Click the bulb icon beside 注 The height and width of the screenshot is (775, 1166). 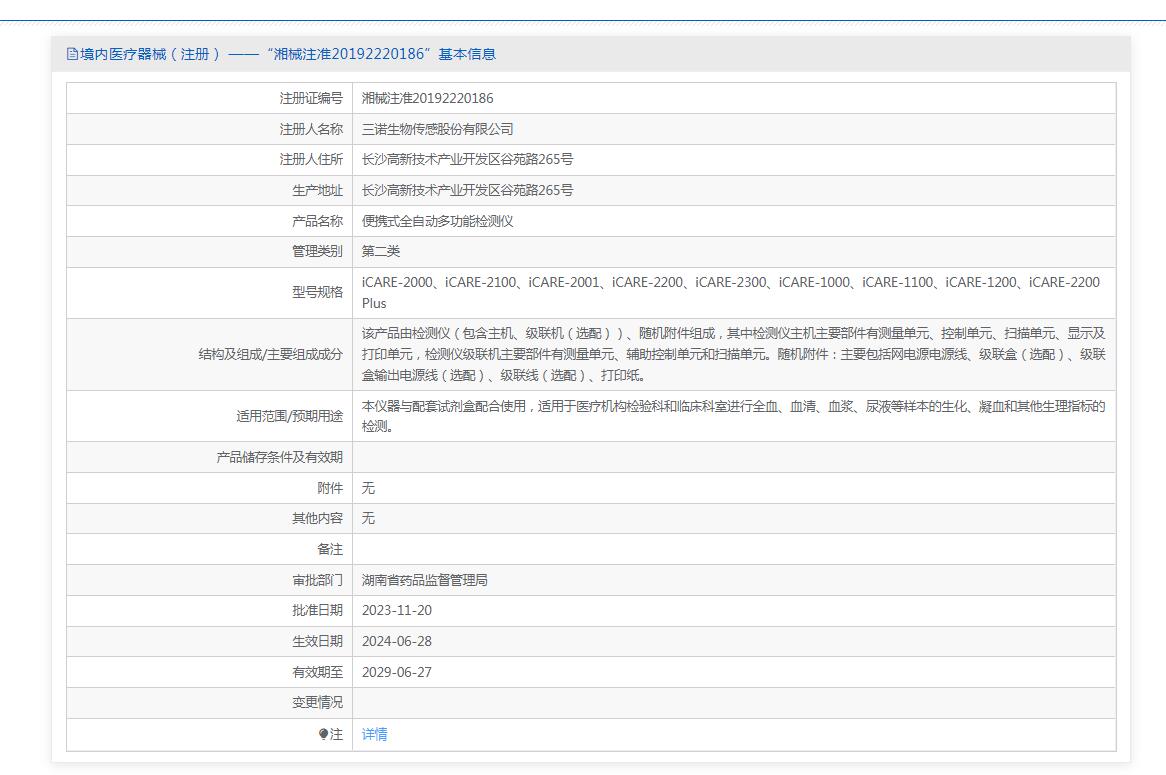click(x=323, y=734)
